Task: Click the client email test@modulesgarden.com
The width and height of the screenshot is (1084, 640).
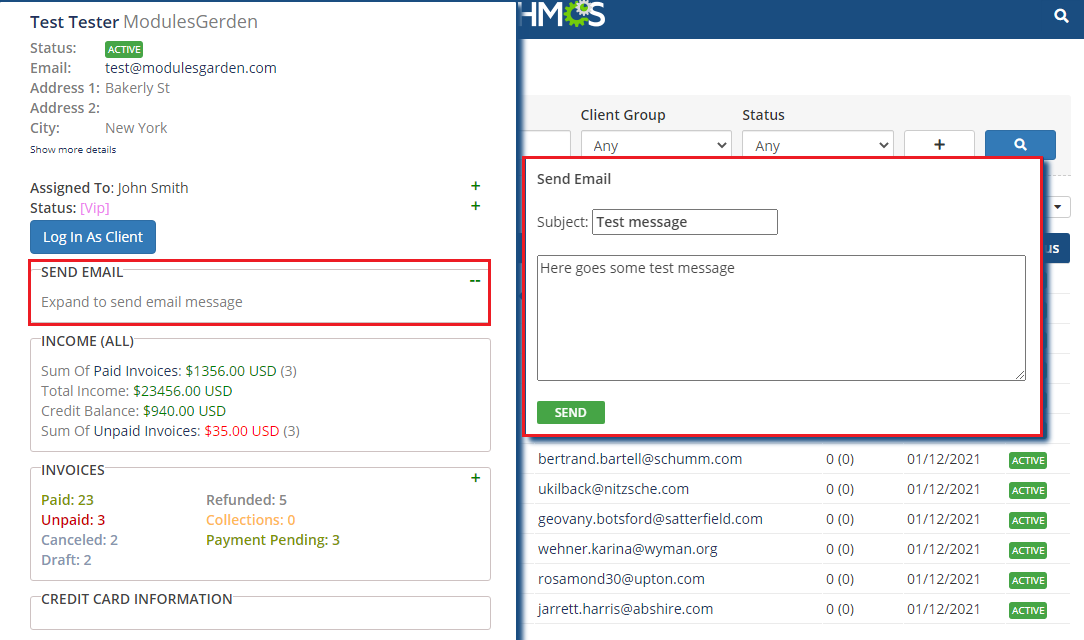Action: 190,68
